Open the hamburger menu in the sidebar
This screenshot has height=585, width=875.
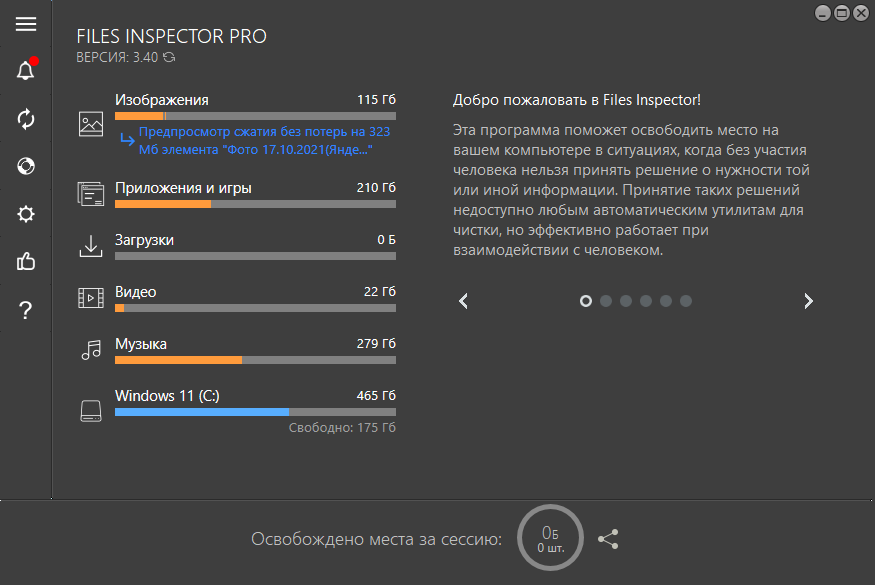[26, 24]
